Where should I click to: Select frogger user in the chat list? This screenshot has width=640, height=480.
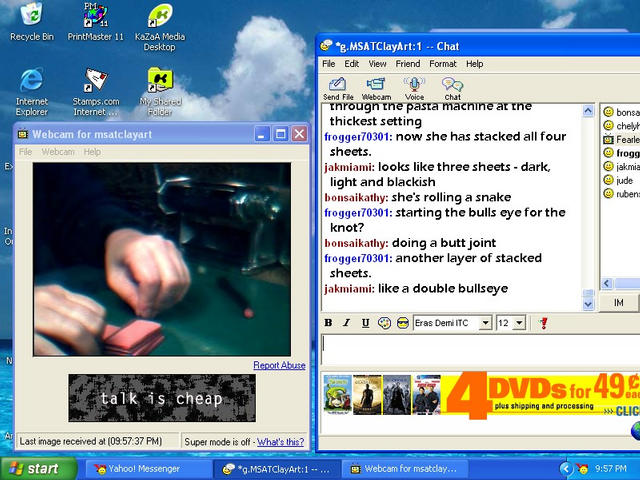(x=621, y=153)
